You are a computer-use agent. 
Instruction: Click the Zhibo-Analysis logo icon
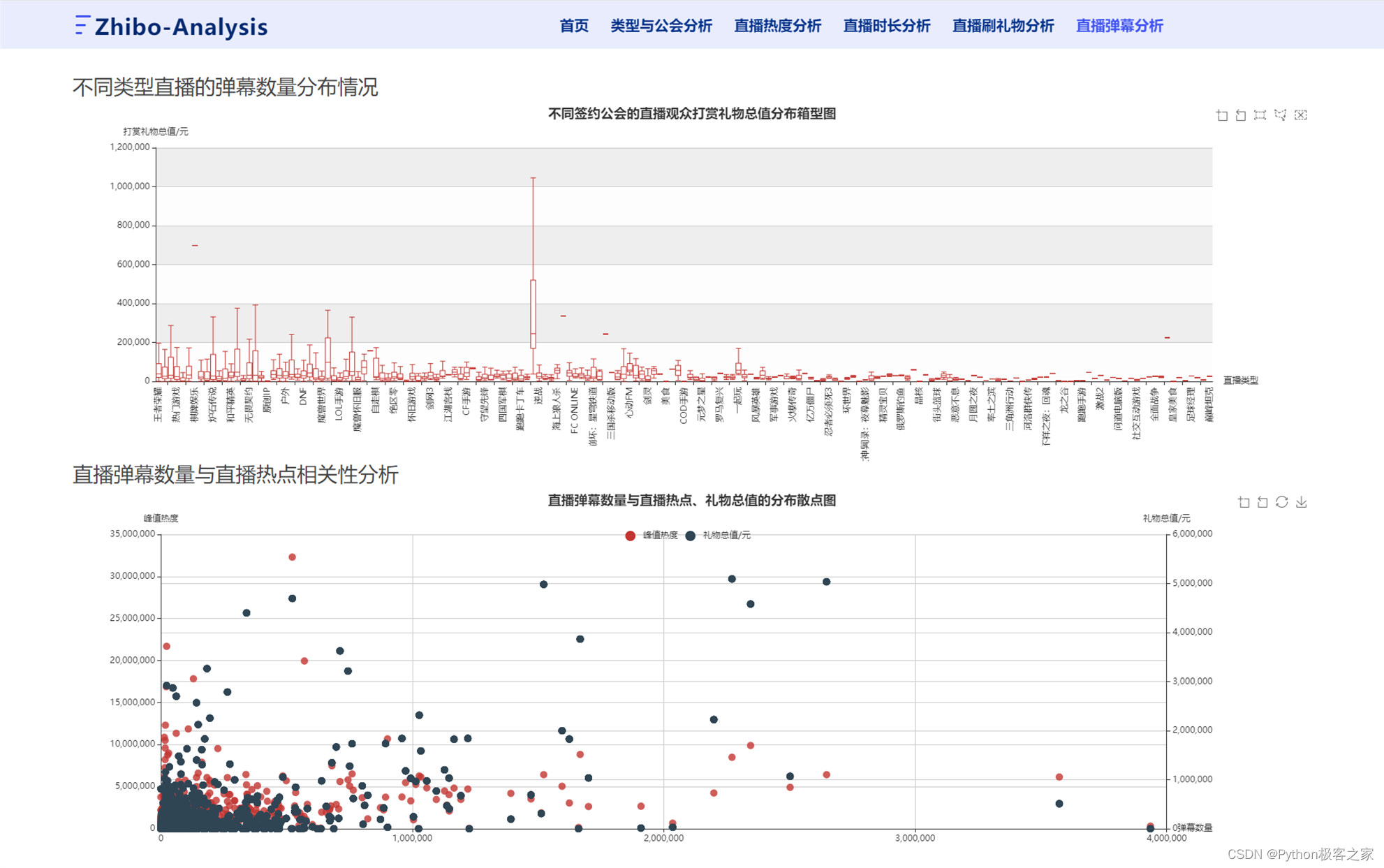[x=82, y=26]
